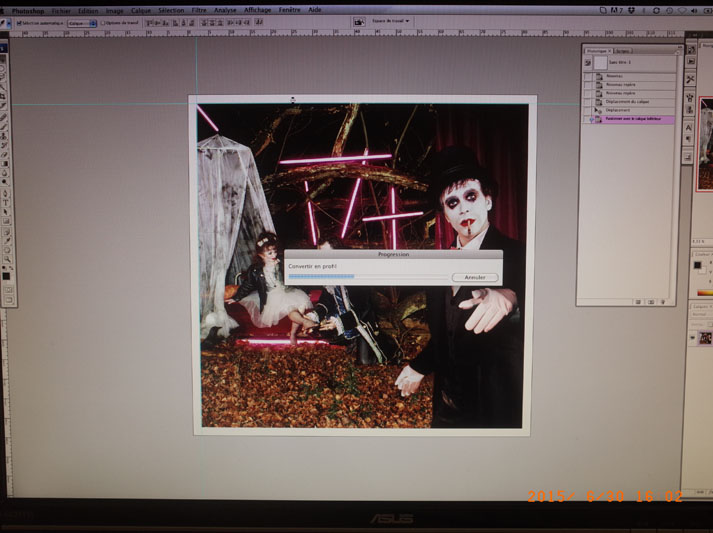Click the Navigator preview thumbnail
The image size is (713, 533).
click(705, 143)
